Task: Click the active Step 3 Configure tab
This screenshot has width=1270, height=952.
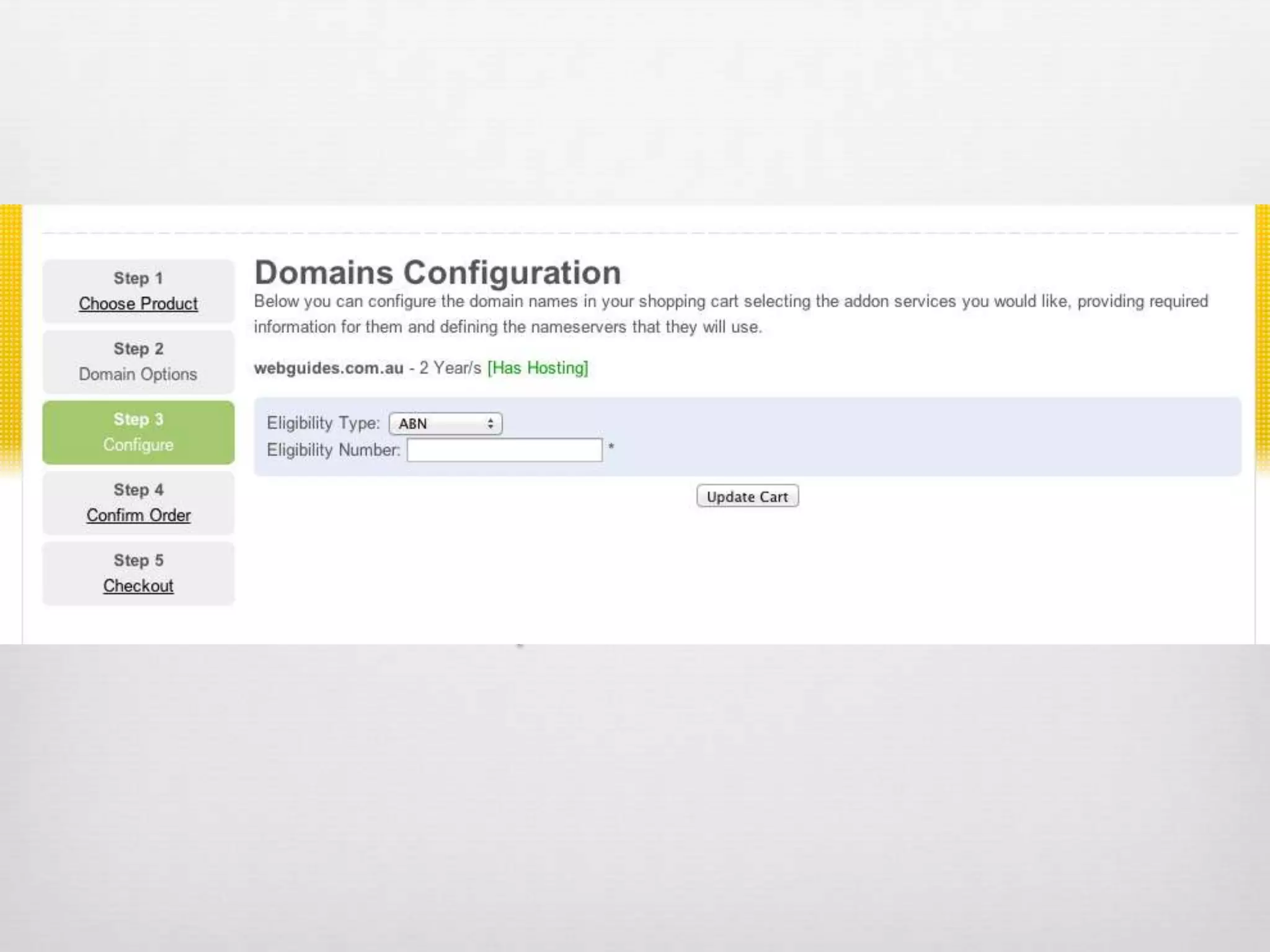Action: 138,433
